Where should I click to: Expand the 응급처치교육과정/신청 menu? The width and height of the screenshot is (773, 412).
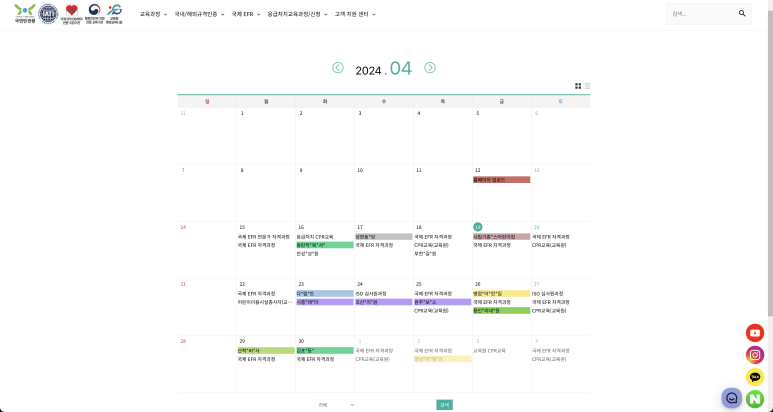[297, 14]
